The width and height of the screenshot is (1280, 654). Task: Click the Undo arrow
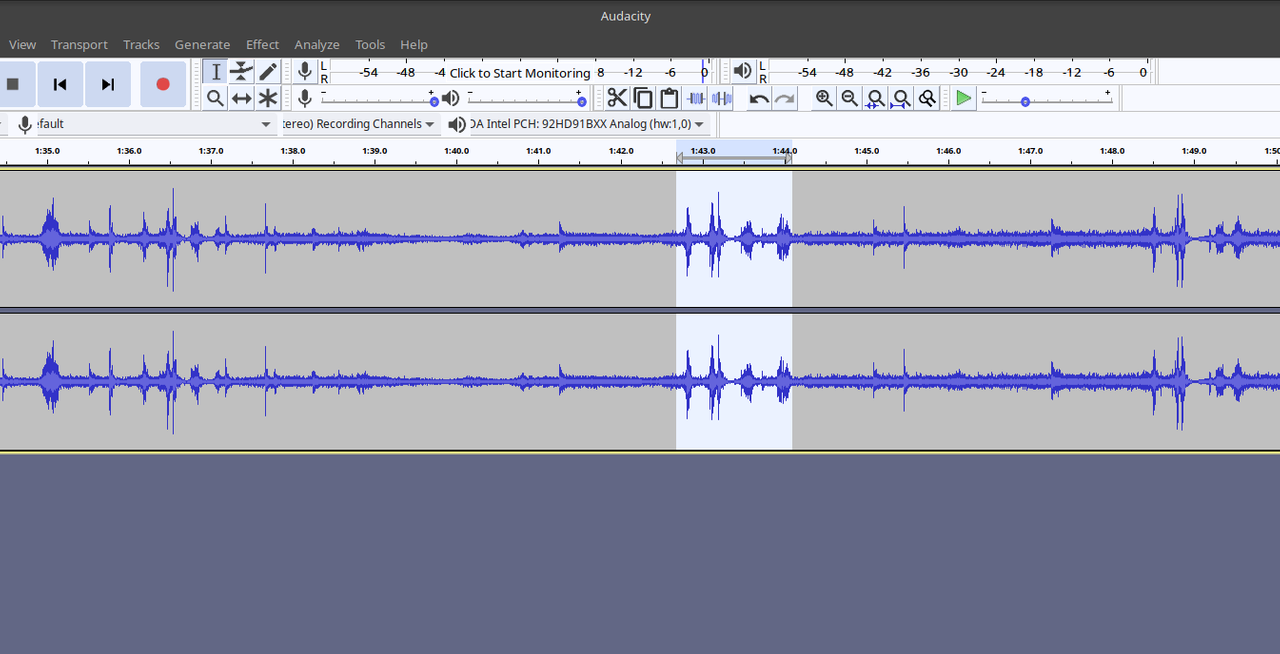click(x=759, y=98)
